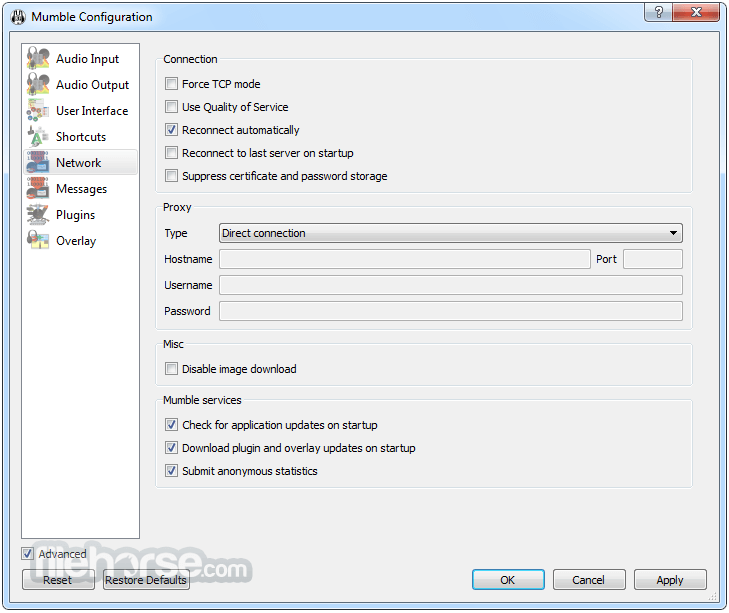Click the proxy Port field

653,259
